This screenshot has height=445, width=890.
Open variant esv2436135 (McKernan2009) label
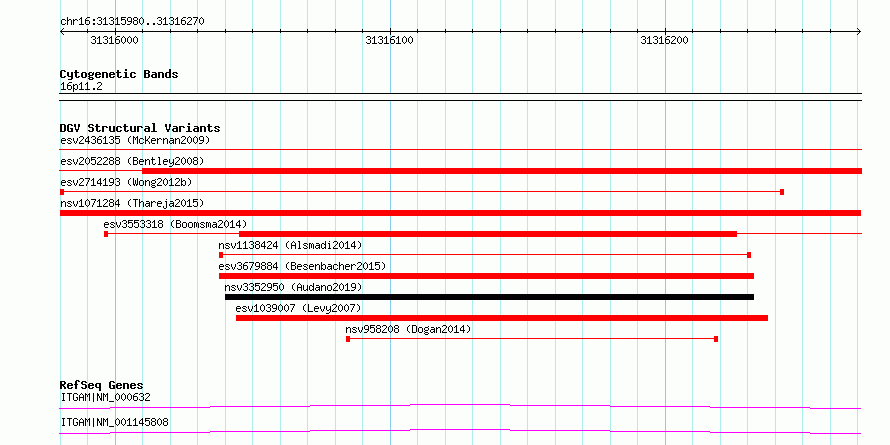(135, 140)
